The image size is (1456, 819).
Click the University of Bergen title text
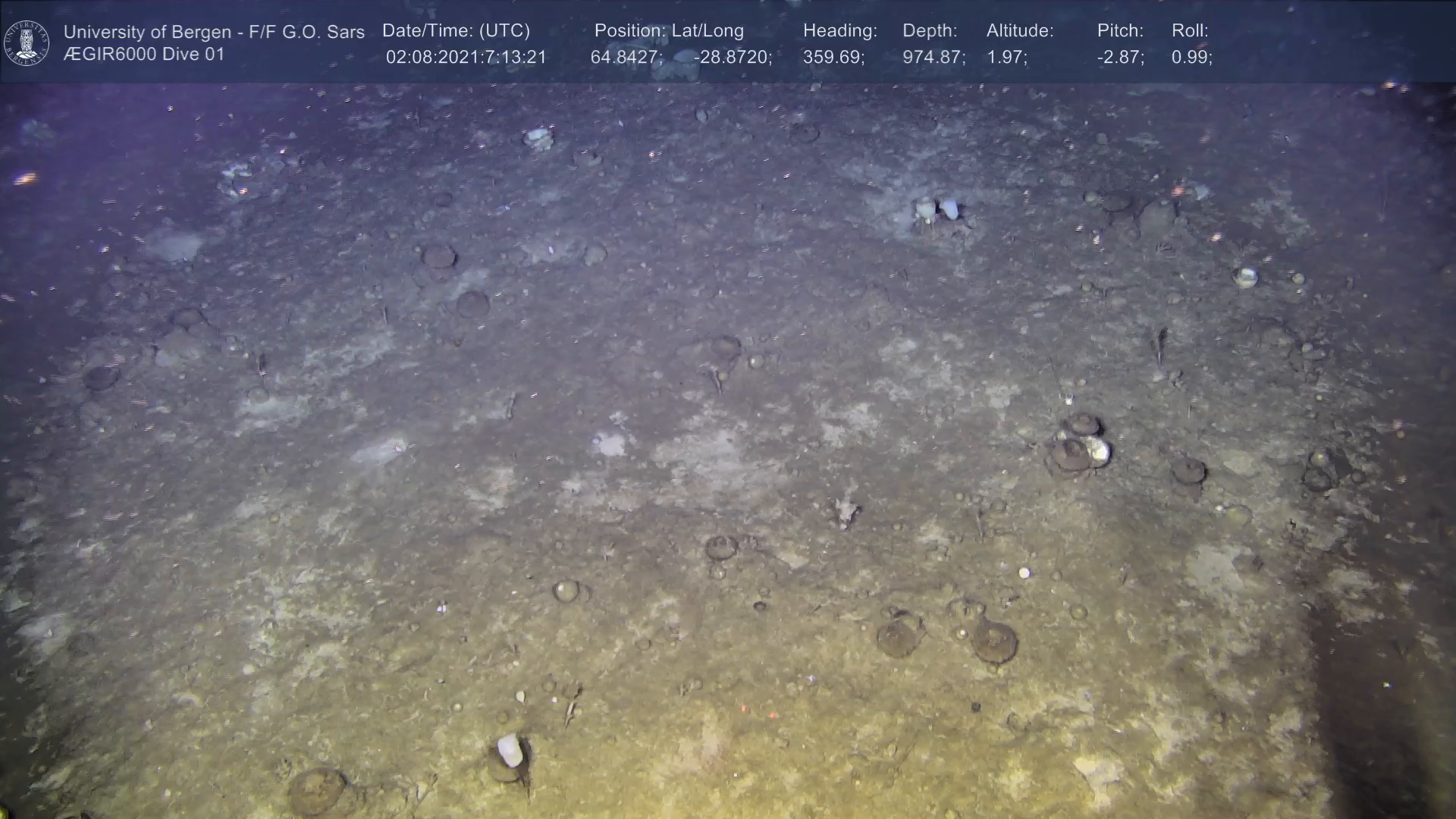[214, 32]
